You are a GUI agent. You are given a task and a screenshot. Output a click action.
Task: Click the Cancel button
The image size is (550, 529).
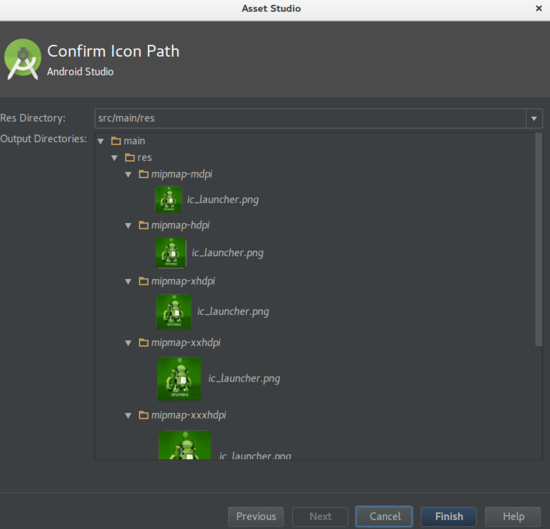(384, 516)
